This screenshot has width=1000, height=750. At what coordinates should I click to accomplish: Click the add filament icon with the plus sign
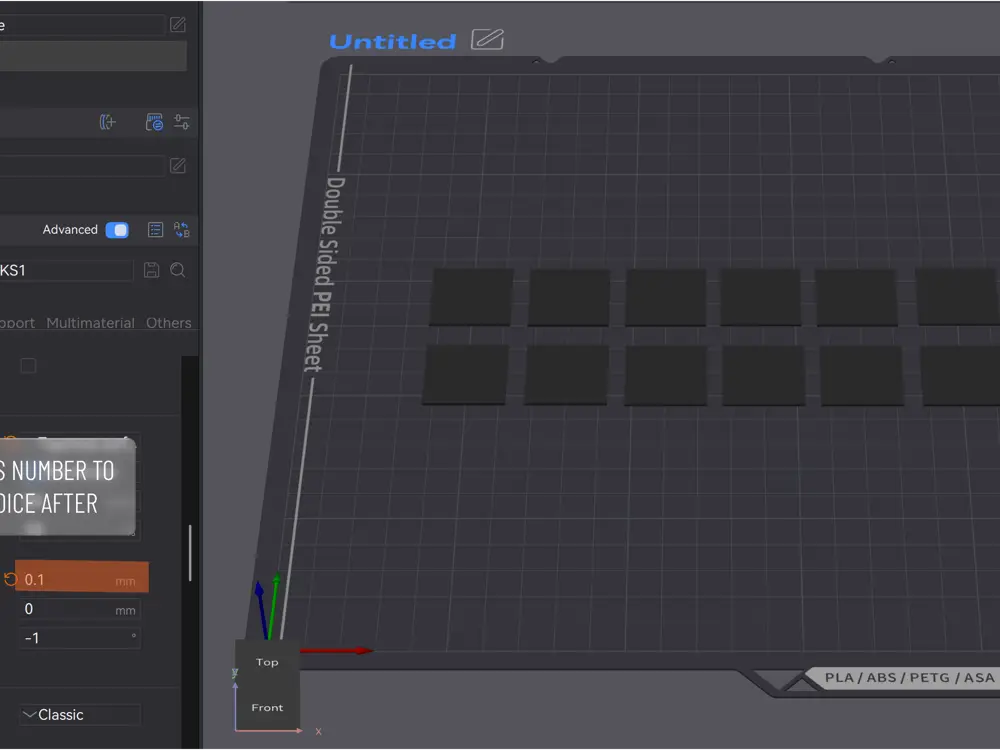pyautogui.click(x=108, y=122)
